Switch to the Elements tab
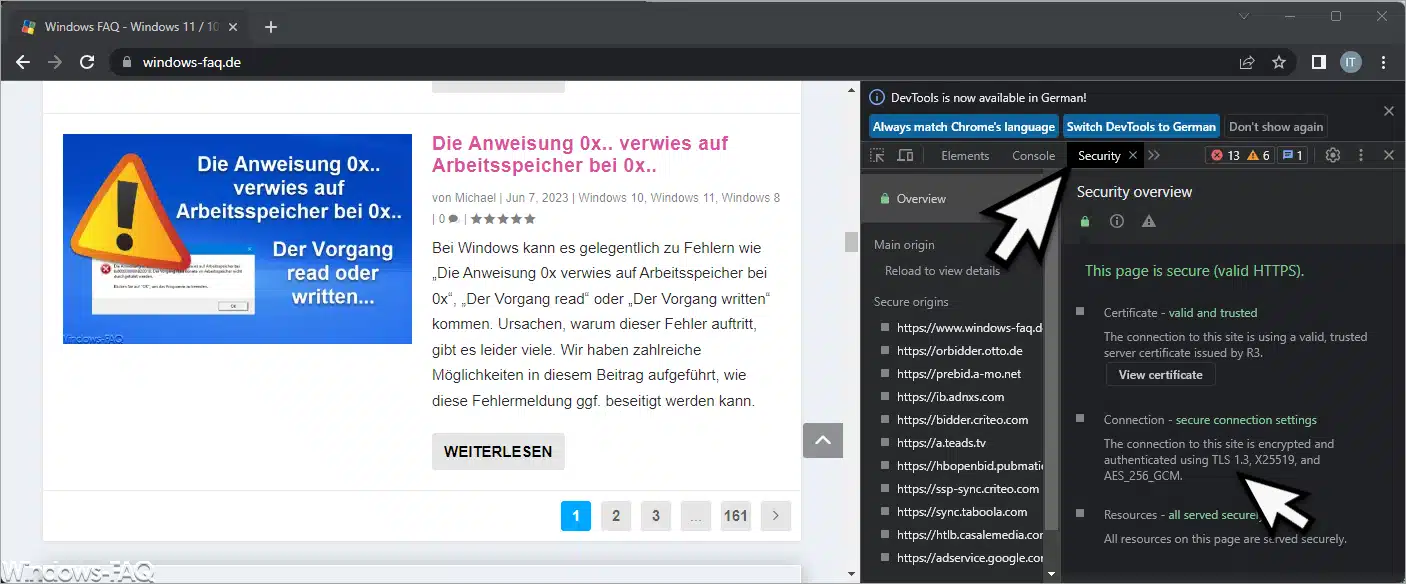 coord(965,156)
